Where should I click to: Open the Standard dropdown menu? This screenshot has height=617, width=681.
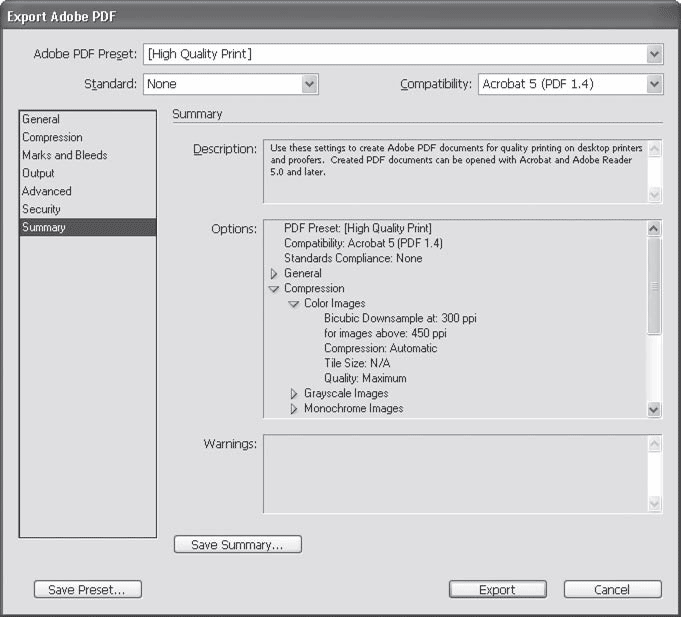[x=310, y=85]
